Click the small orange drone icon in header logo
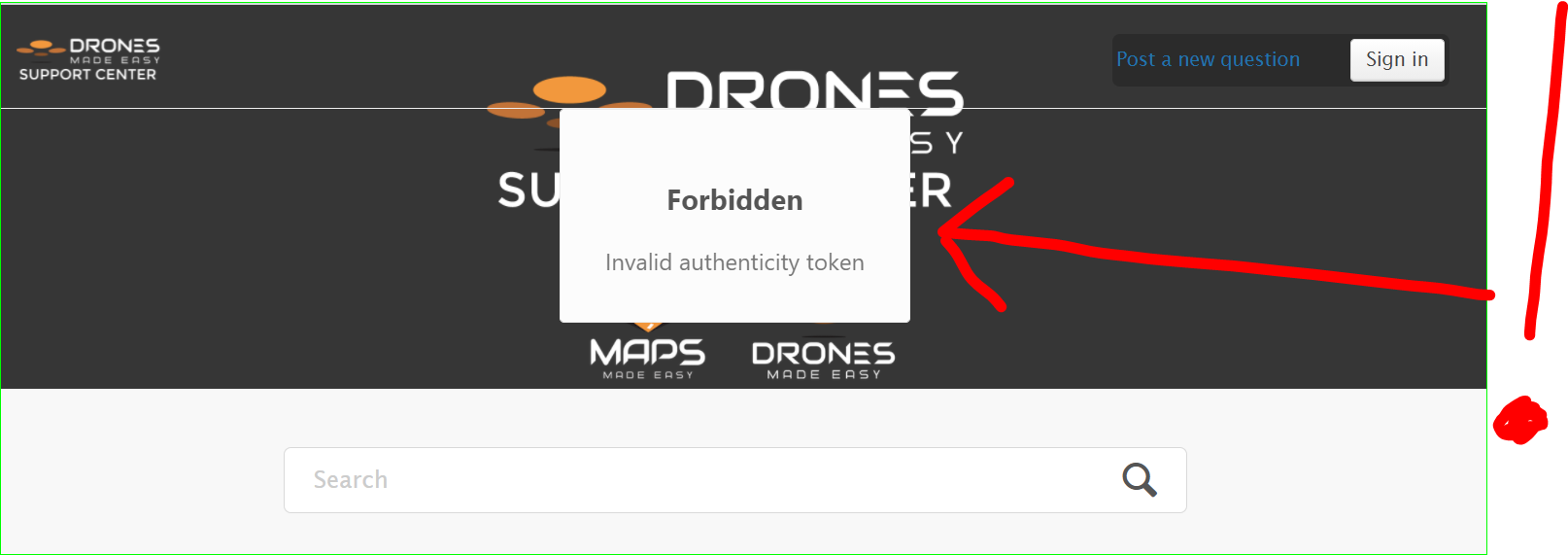Screen dimensions: 1568x555 (x=41, y=47)
